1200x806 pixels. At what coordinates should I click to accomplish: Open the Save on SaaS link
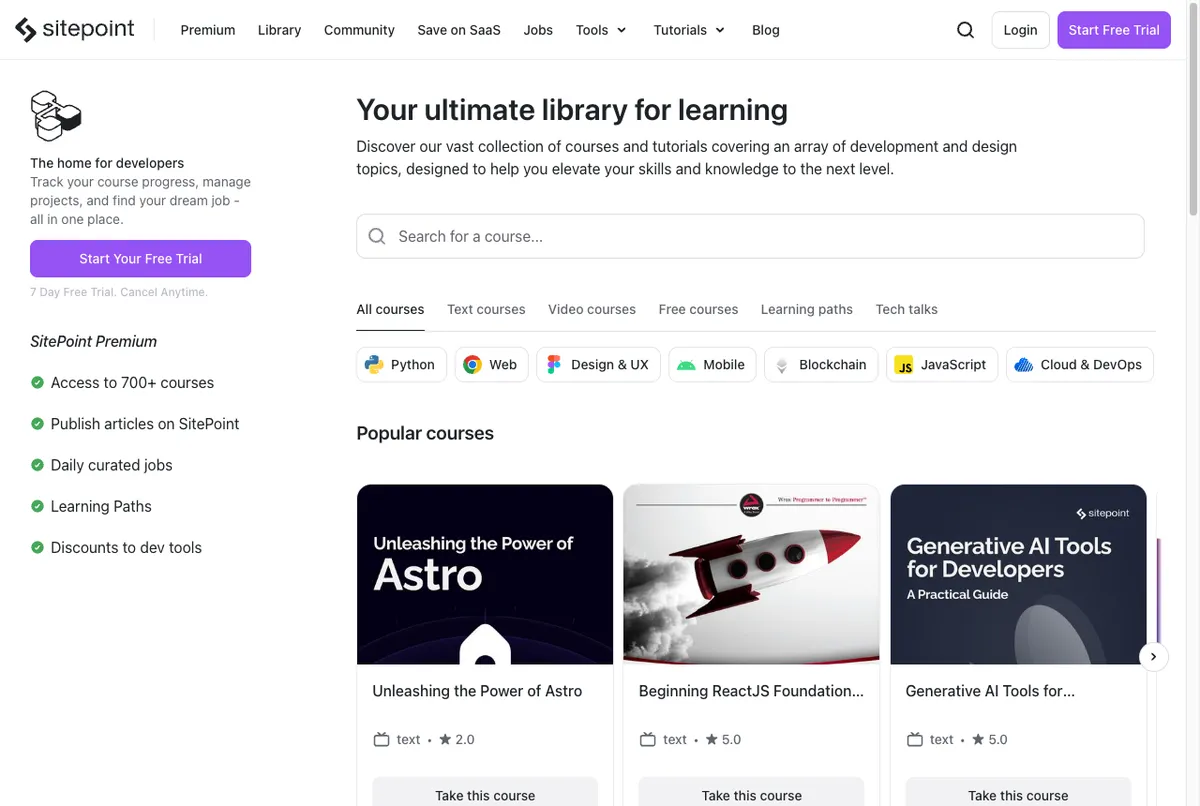tap(459, 30)
